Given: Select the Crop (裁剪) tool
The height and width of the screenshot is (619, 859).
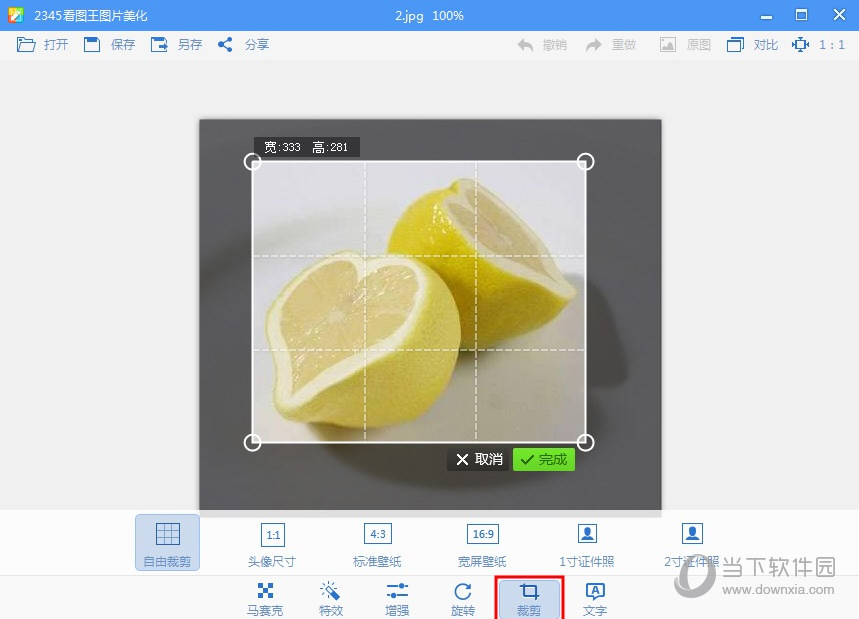Looking at the screenshot, I should coord(529,598).
